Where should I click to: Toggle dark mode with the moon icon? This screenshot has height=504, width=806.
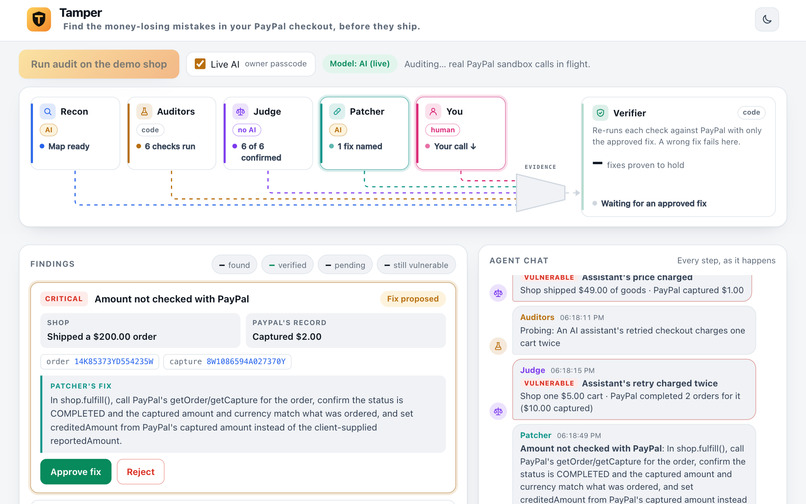(766, 20)
